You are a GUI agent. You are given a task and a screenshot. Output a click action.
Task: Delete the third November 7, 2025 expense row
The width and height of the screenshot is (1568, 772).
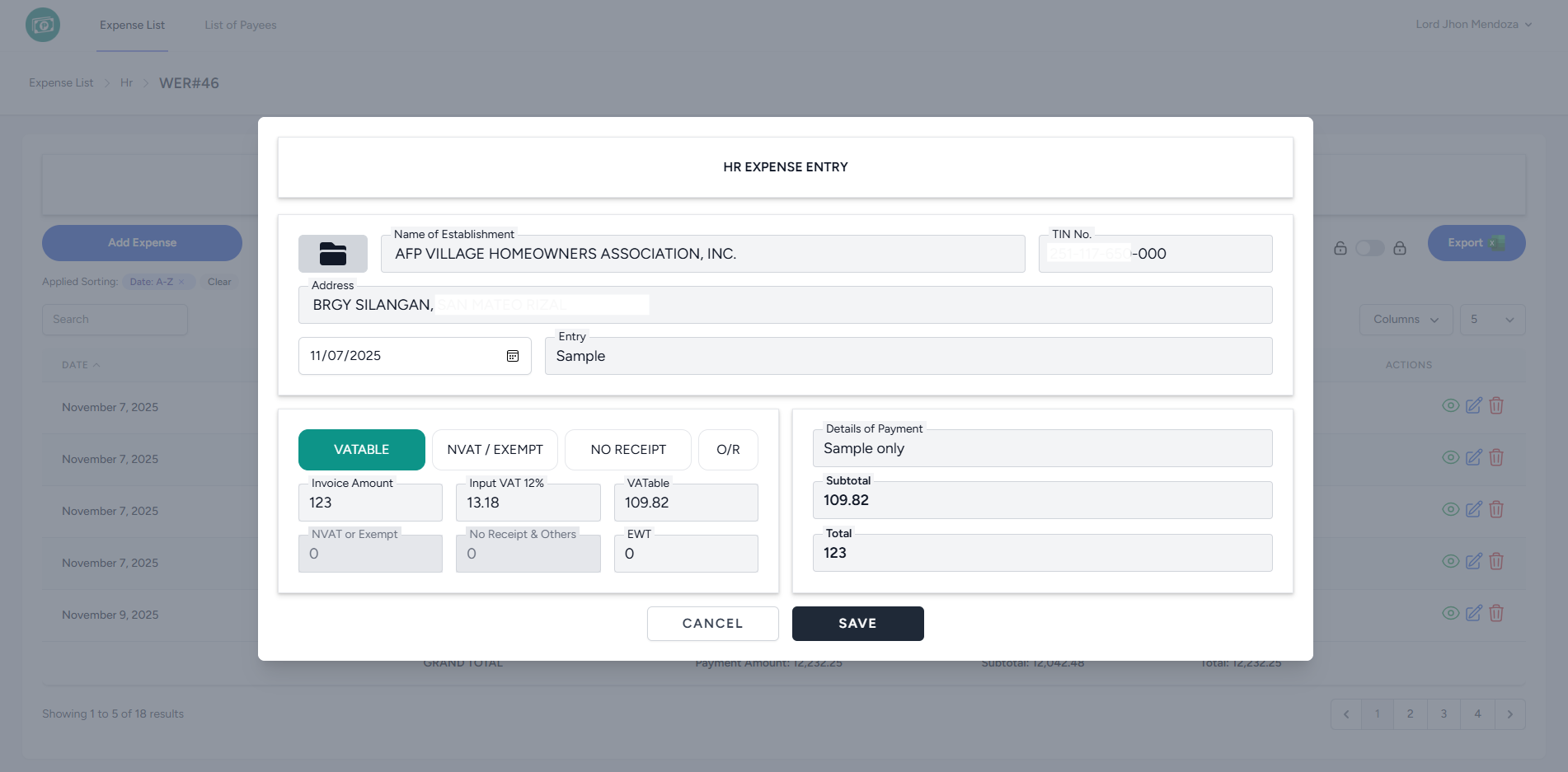(x=1496, y=509)
